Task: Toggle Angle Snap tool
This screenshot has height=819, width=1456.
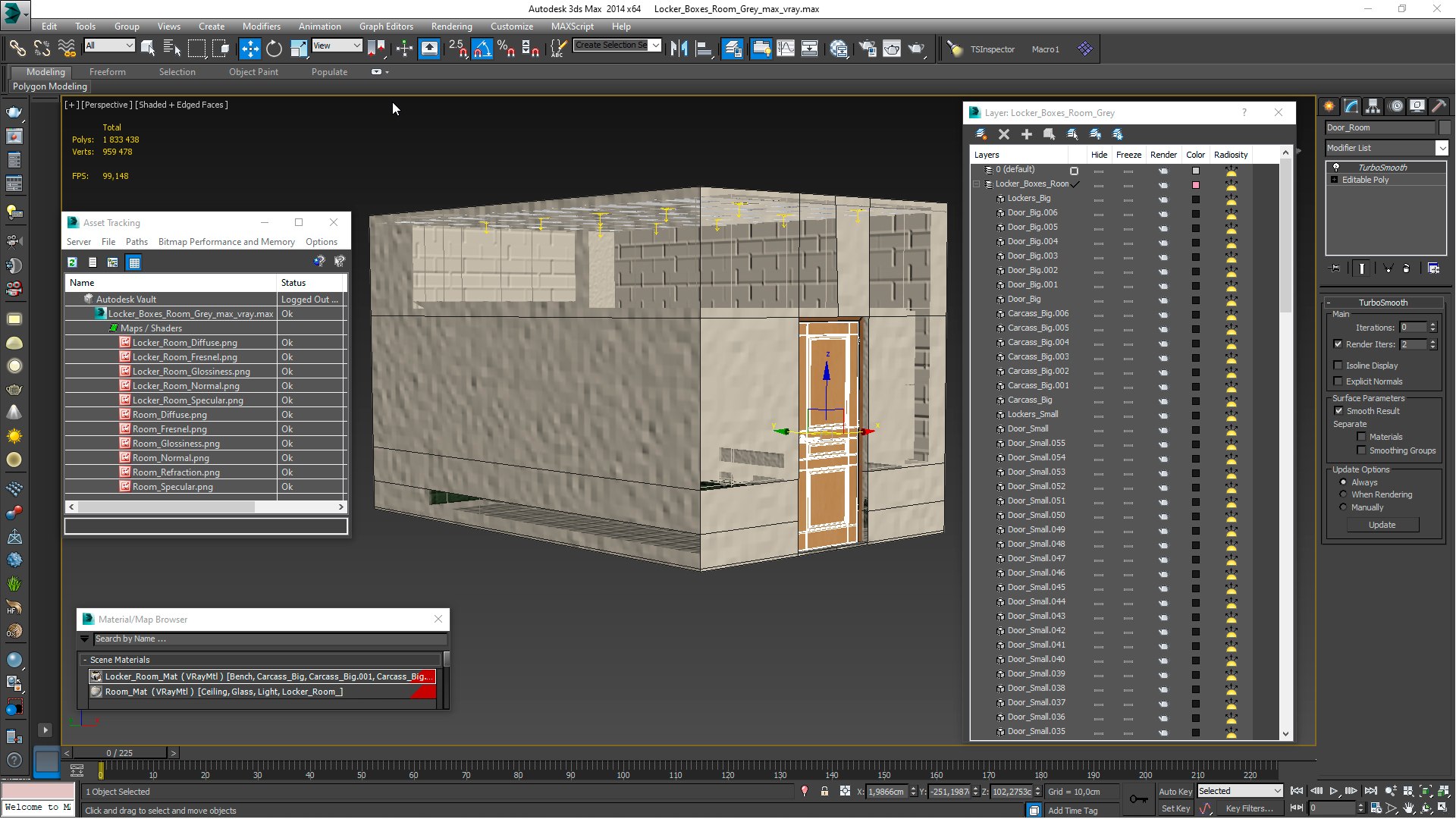Action: [x=482, y=49]
